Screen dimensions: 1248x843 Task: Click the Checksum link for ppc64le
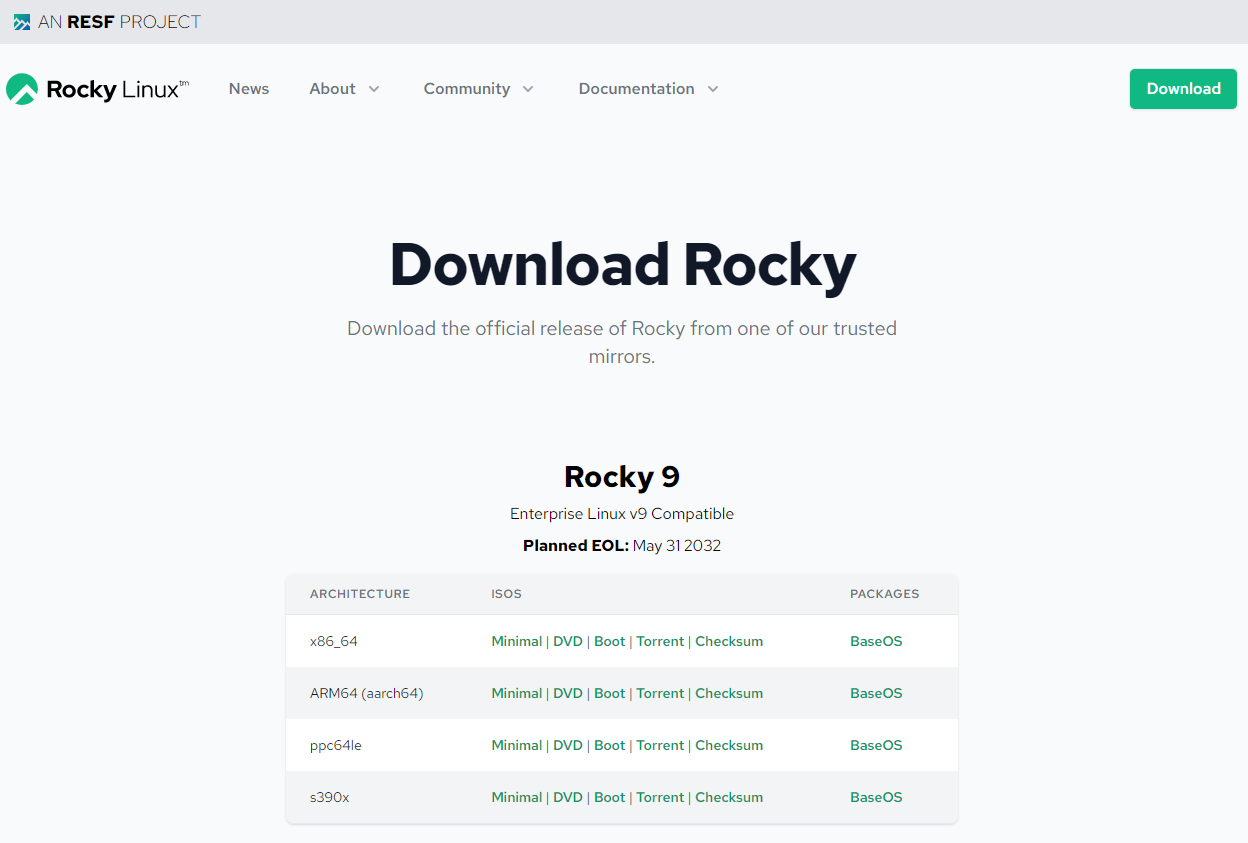click(x=729, y=745)
